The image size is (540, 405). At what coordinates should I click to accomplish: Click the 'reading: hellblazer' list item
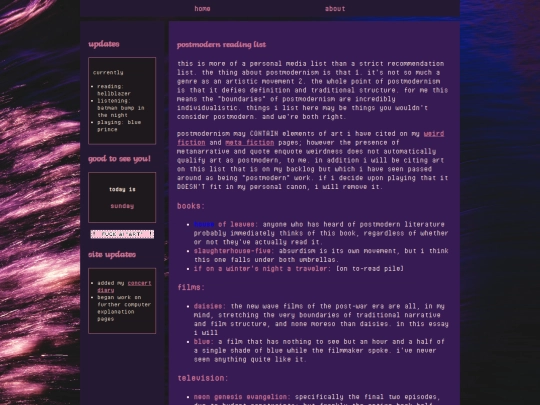click(x=114, y=90)
